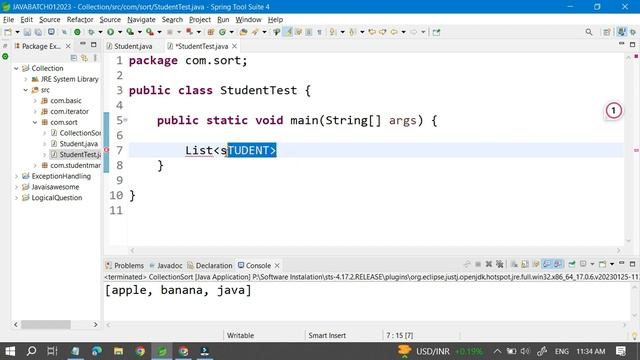The image size is (640, 360).
Task: Toggle Block Selection Mode in toolbar
Action: 309,32
